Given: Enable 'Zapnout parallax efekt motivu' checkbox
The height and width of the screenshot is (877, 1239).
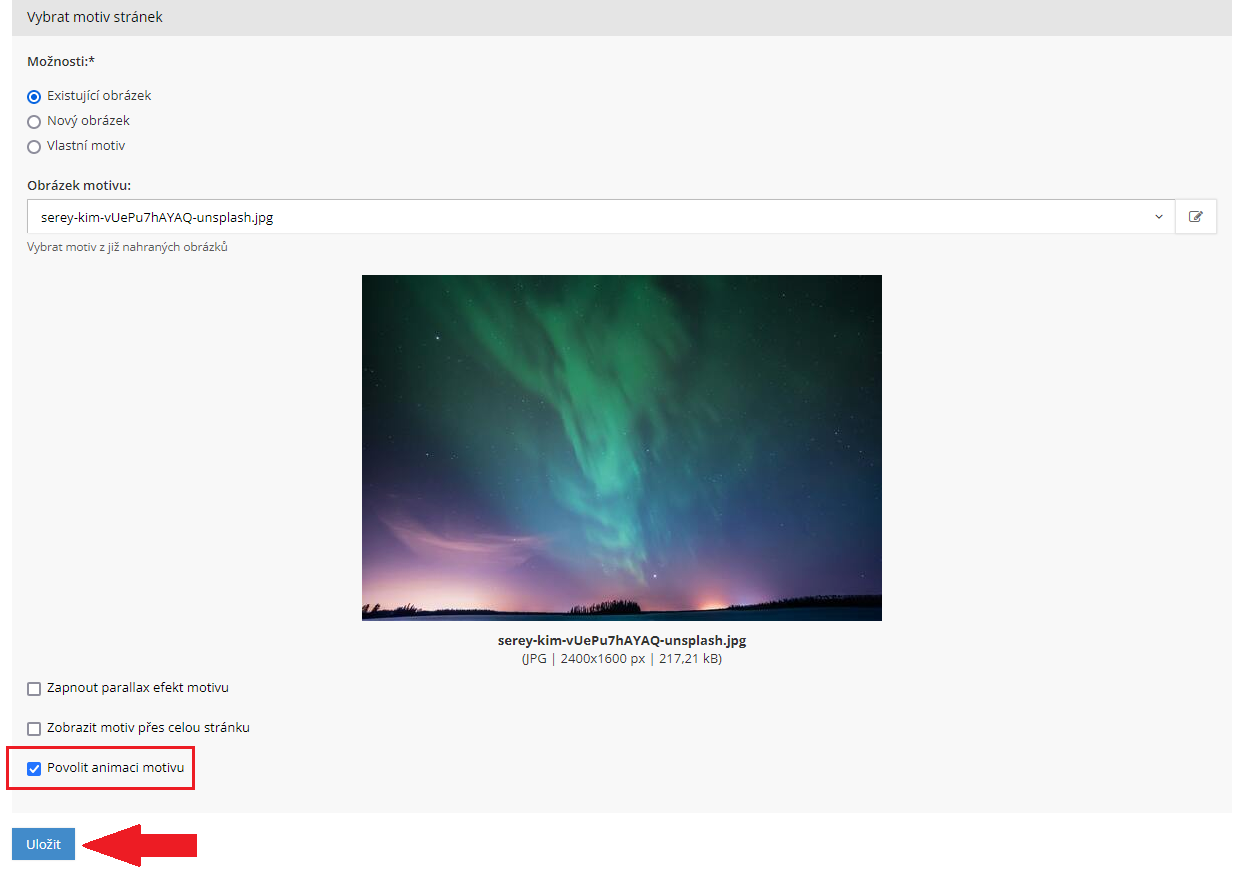Looking at the screenshot, I should click(34, 689).
